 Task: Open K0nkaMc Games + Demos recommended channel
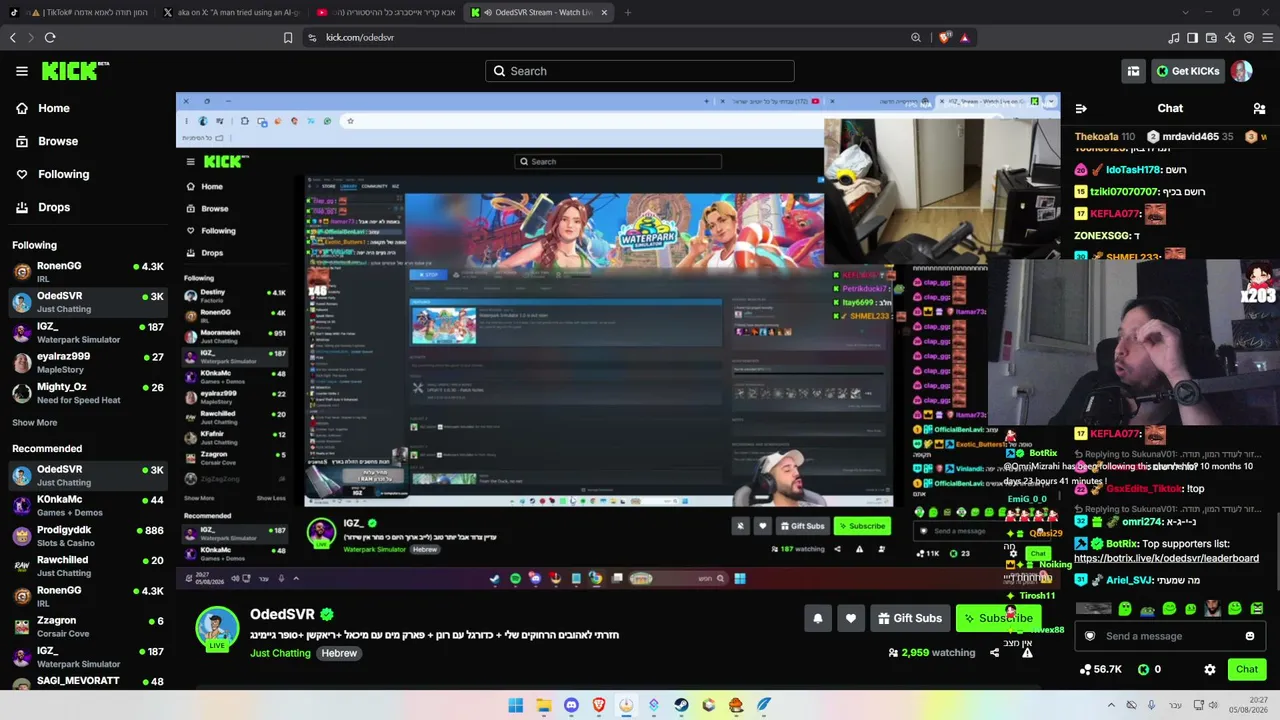coord(88,506)
